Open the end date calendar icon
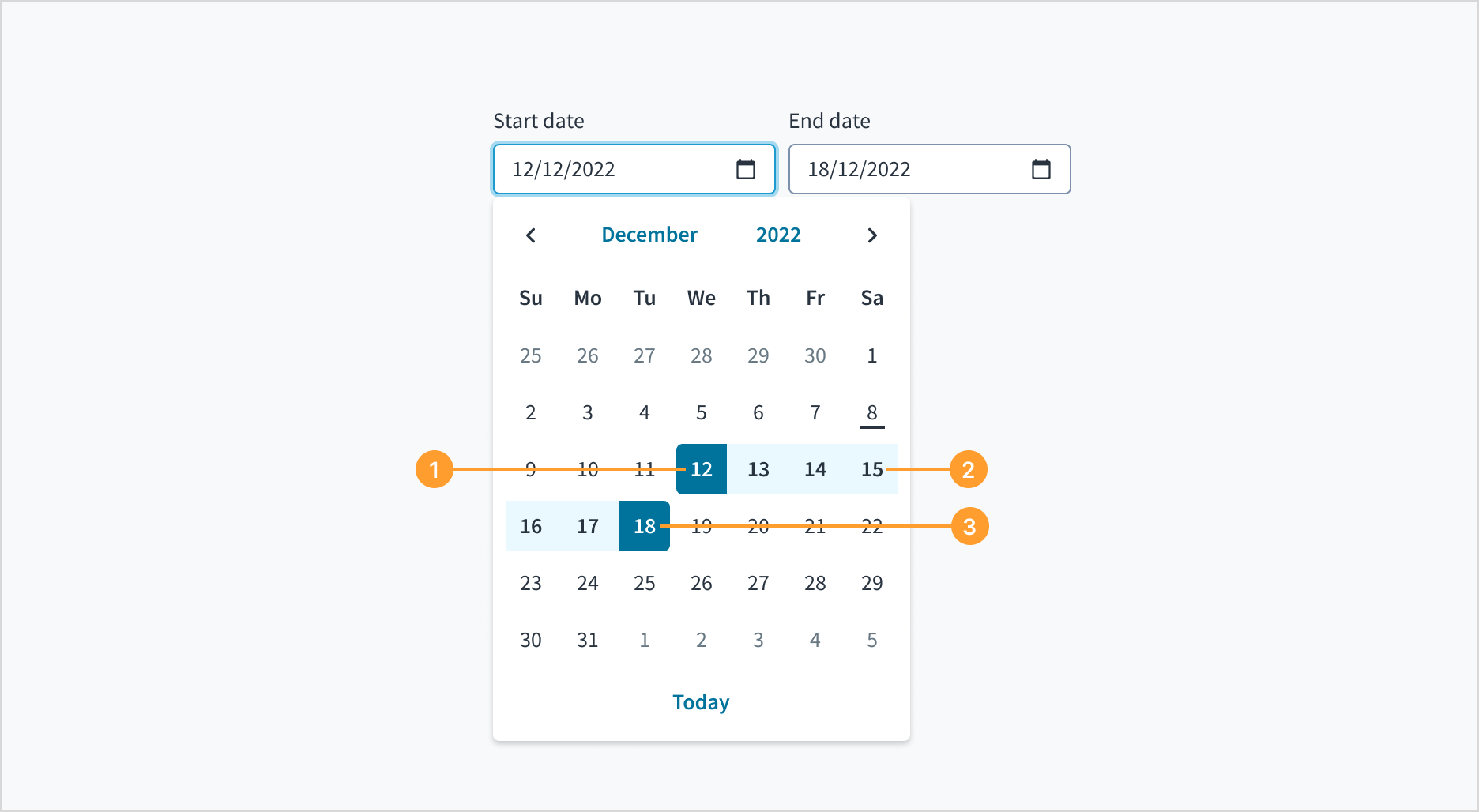This screenshot has width=1479, height=812. click(1041, 169)
